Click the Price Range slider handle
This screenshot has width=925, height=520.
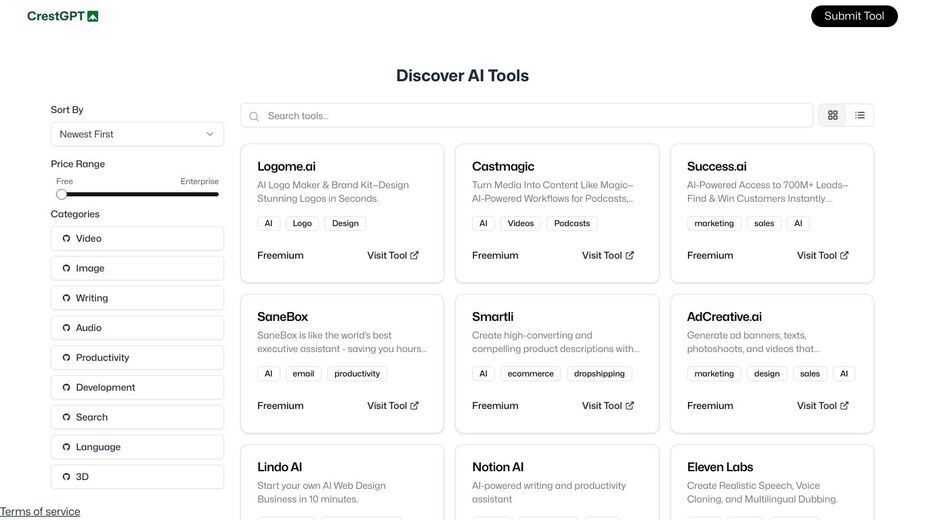pyautogui.click(x=61, y=194)
